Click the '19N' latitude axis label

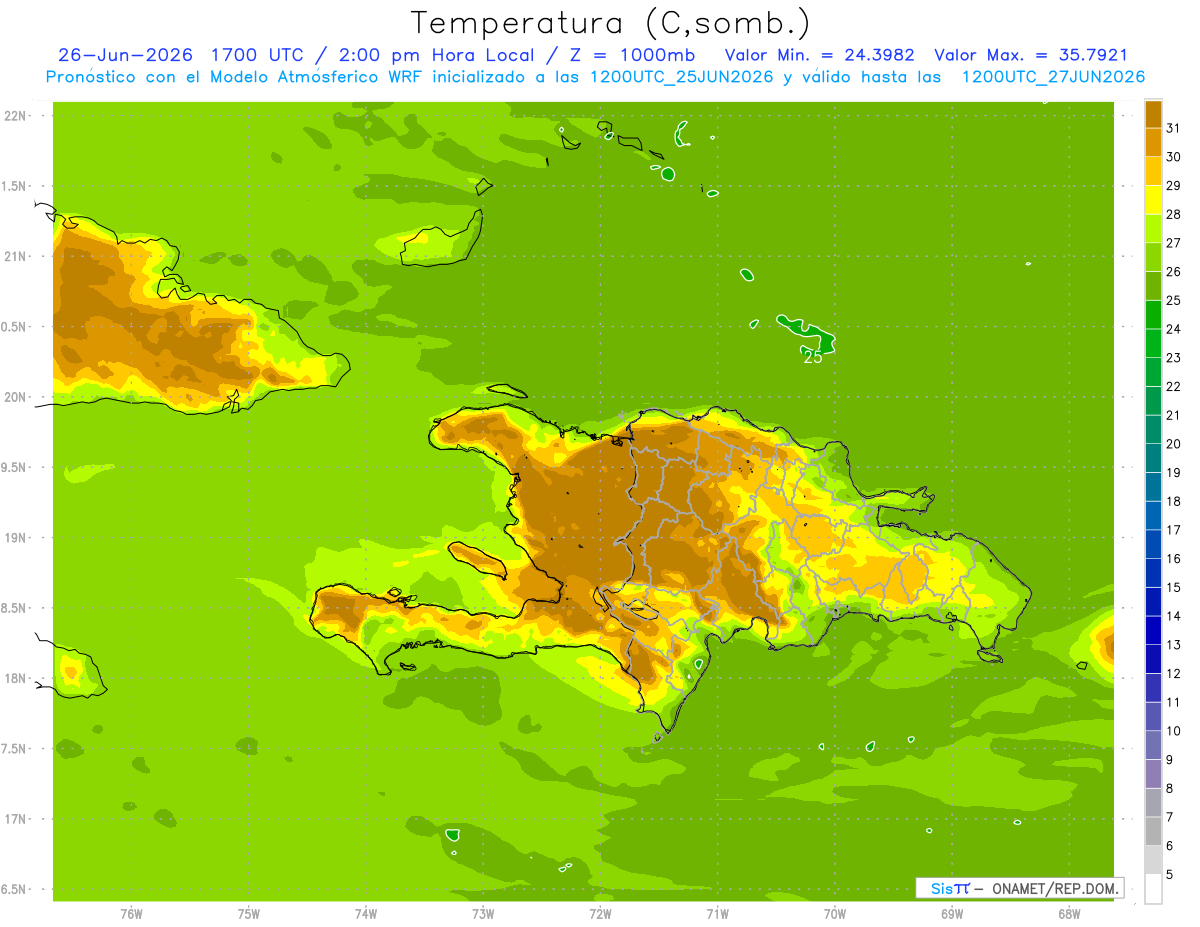pyautogui.click(x=16, y=537)
